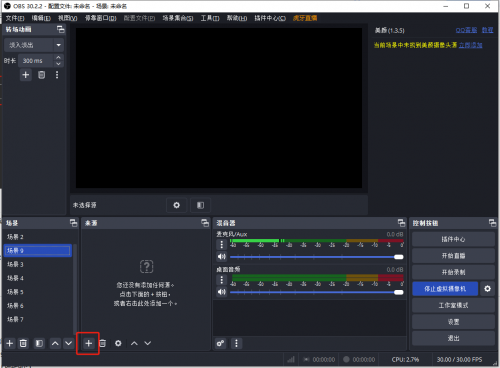500x368 pixels.
Task: Open mixer three-dot menu at panel bottom
Action: click(236, 343)
